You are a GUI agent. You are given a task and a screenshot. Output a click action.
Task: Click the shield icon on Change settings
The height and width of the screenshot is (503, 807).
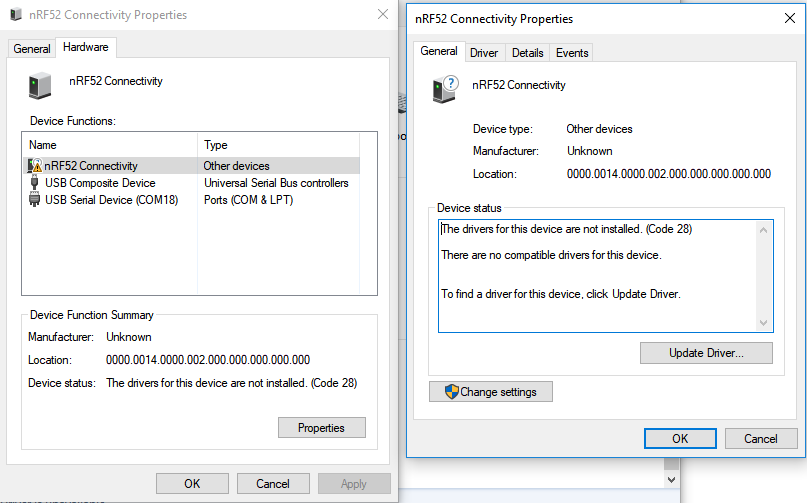point(451,392)
